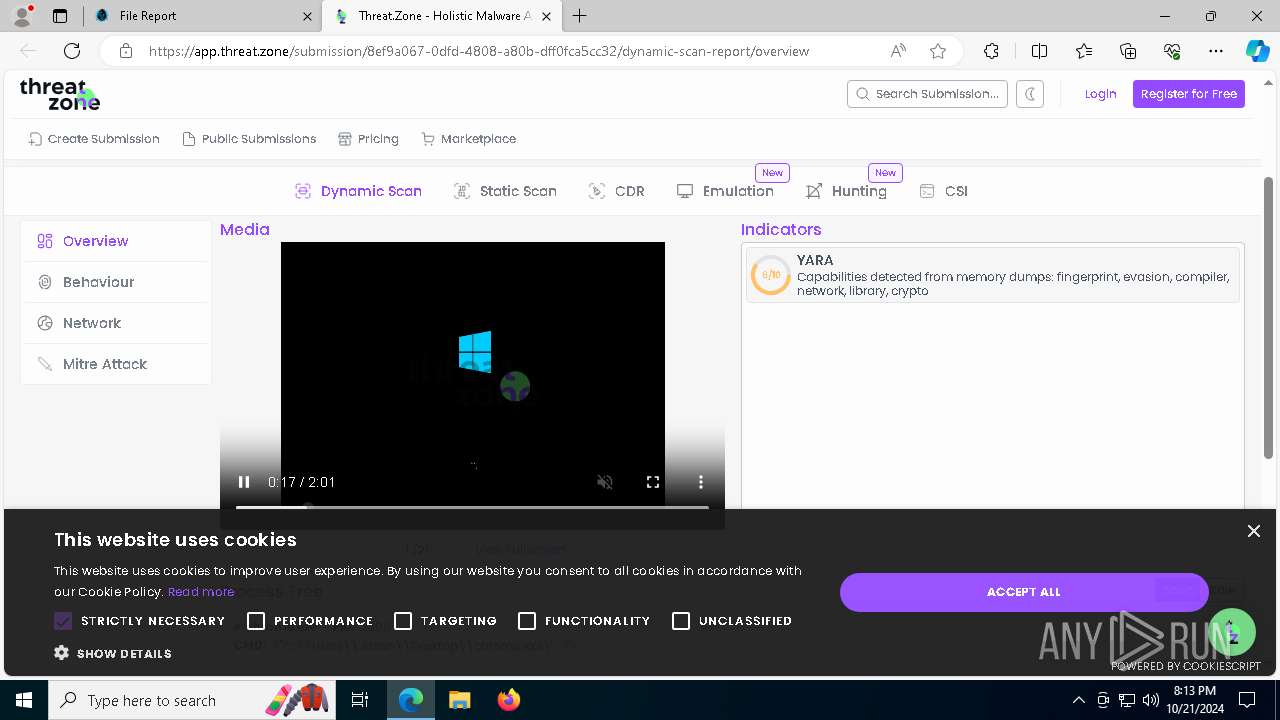Click the YARA score circle
The width and height of the screenshot is (1280, 720).
tap(771, 275)
